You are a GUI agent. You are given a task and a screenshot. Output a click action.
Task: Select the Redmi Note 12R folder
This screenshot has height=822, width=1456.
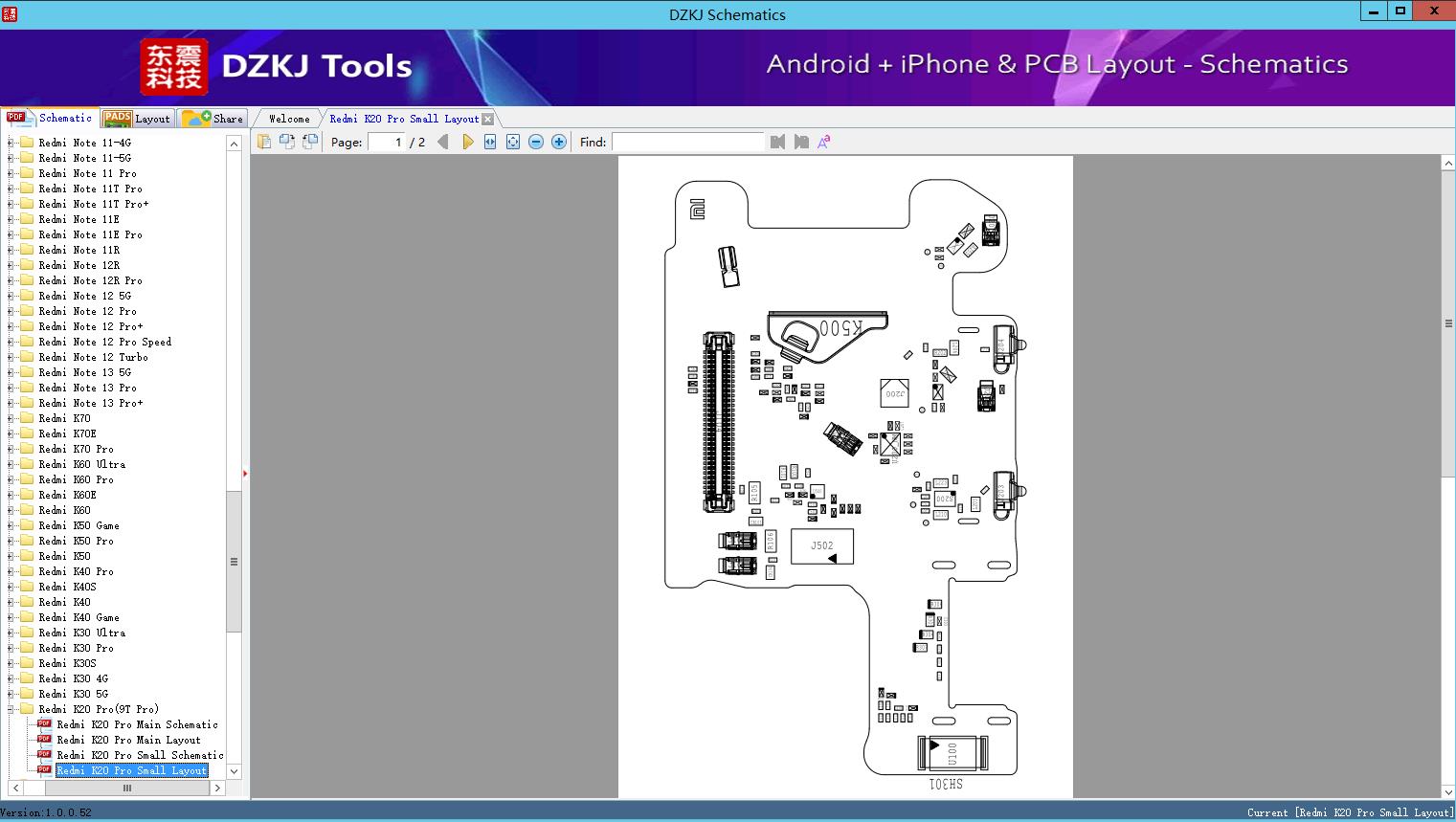coord(78,265)
